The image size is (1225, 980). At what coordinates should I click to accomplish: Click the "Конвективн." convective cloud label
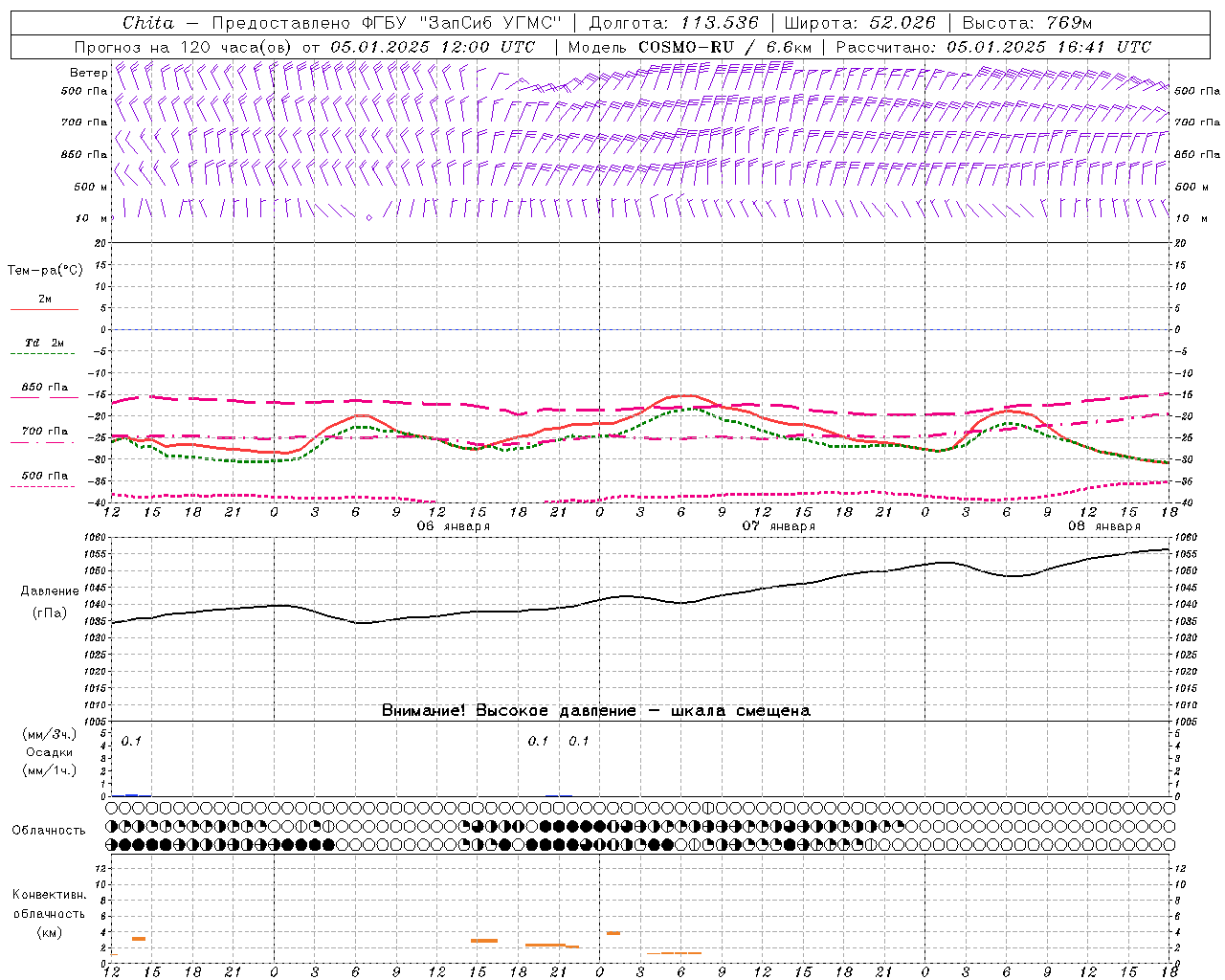tap(49, 895)
